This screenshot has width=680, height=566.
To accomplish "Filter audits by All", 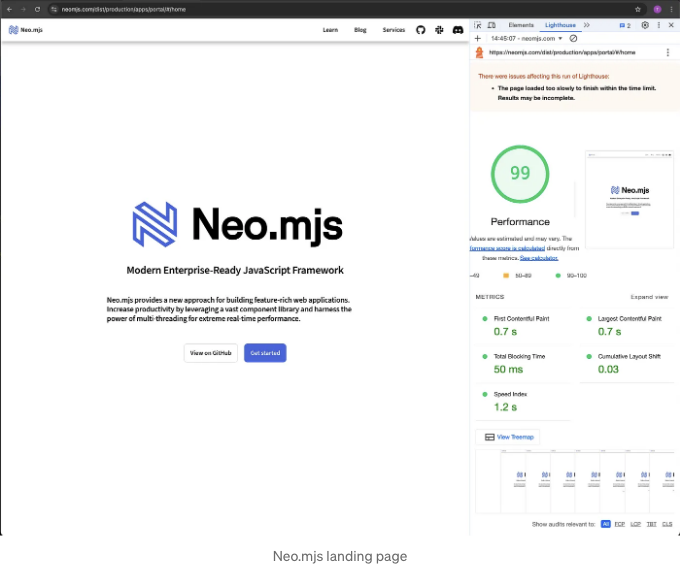I will click(x=606, y=524).
